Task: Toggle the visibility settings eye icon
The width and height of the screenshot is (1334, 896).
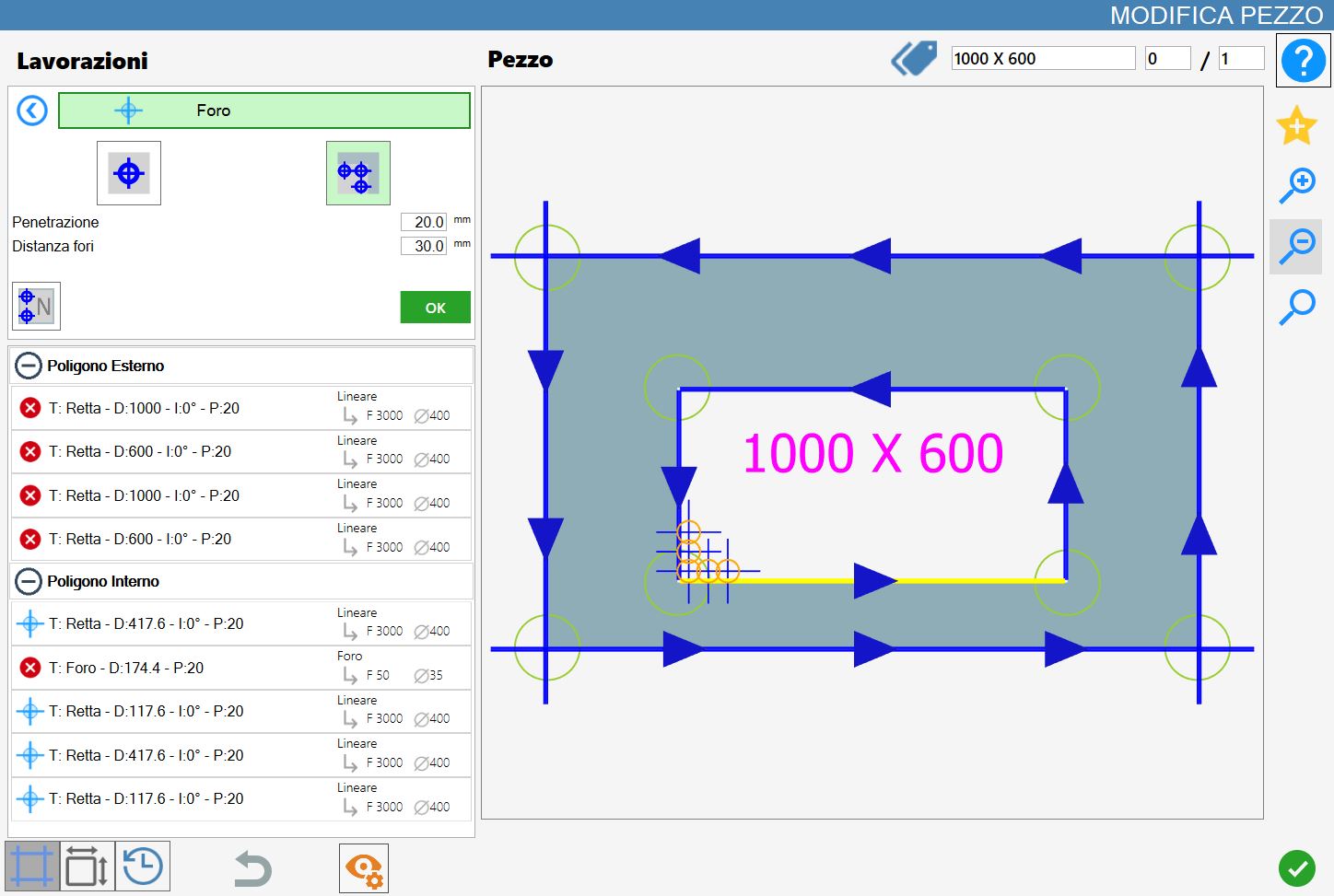Action: pos(364,868)
